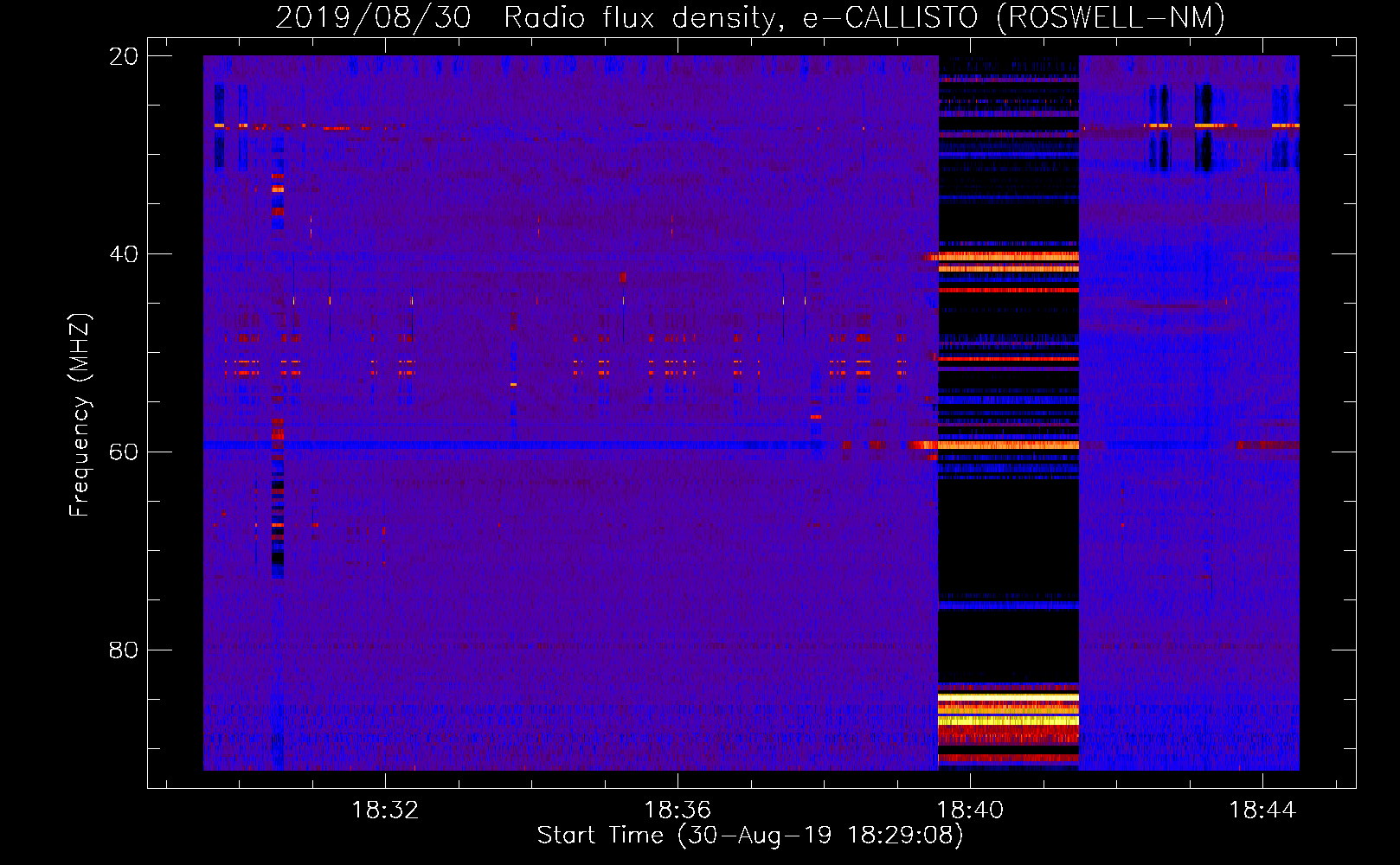This screenshot has height=865, width=1400.
Task: Click the 80 frequency tick label
Action: 123,650
